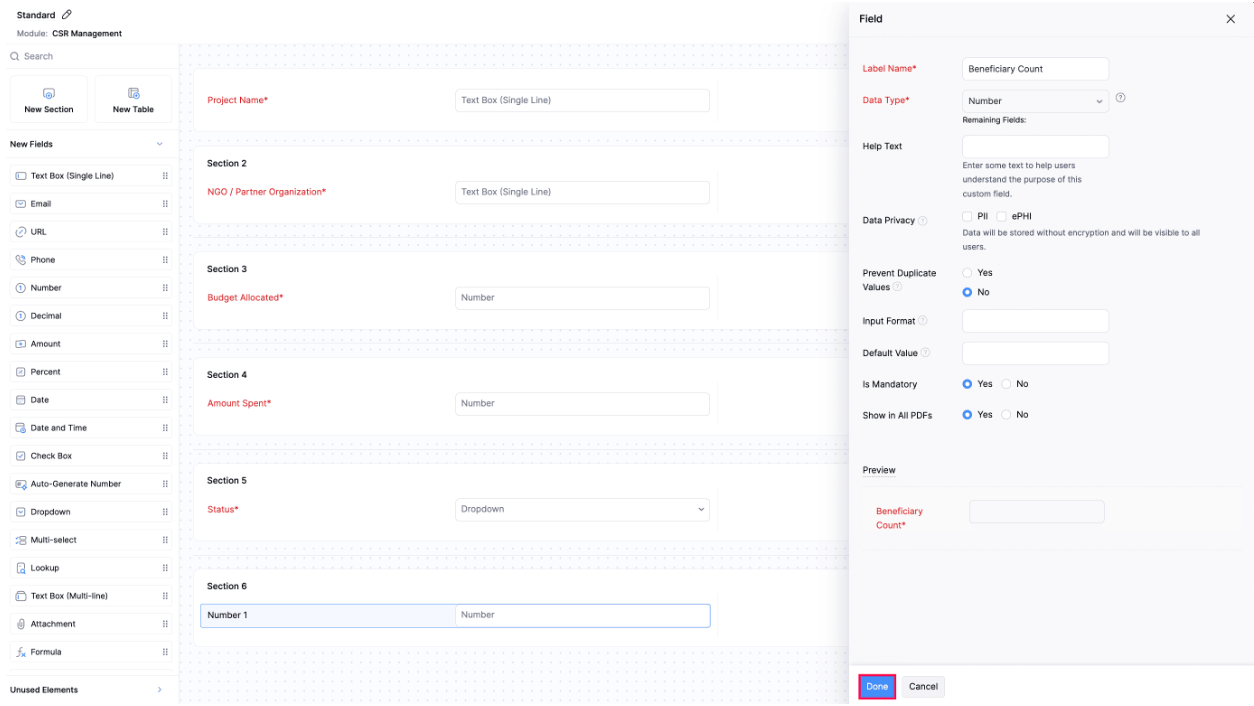Select the Formula field icon
This screenshot has width=1254, height=706.
pyautogui.click(x=22, y=651)
